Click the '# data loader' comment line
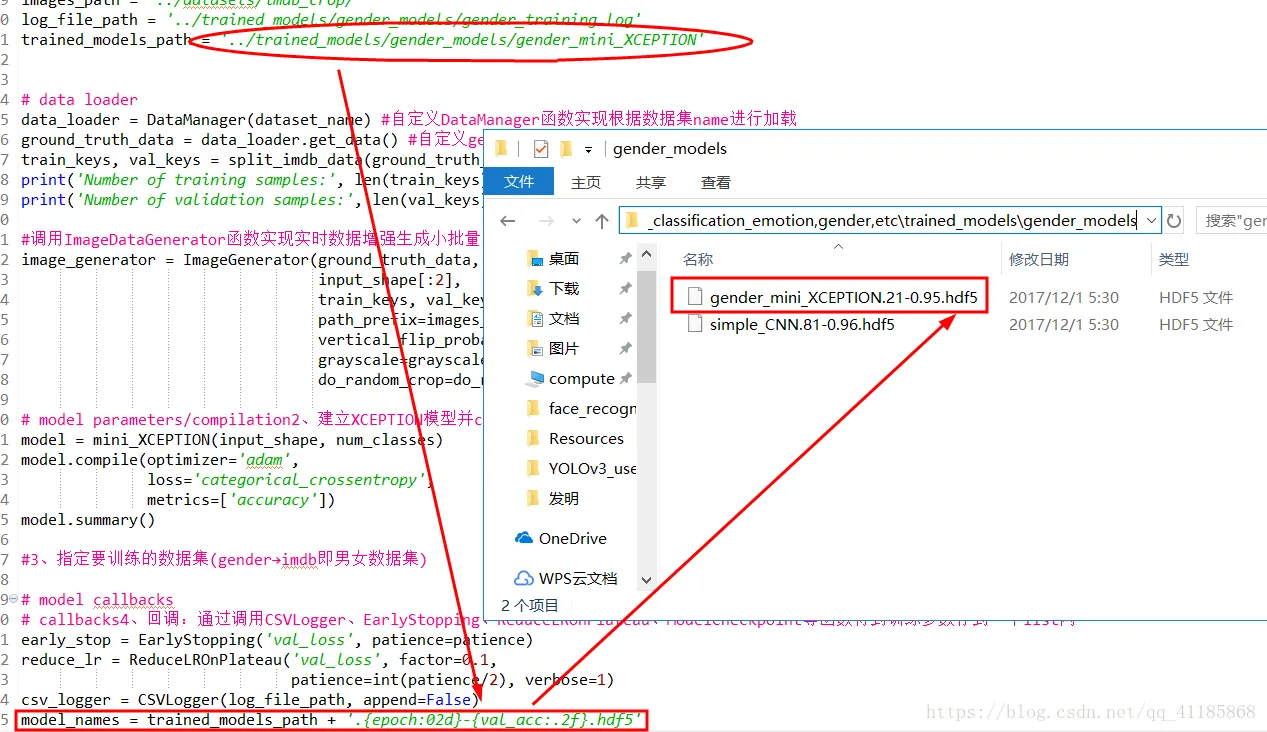This screenshot has height=732, width=1267. (79, 99)
